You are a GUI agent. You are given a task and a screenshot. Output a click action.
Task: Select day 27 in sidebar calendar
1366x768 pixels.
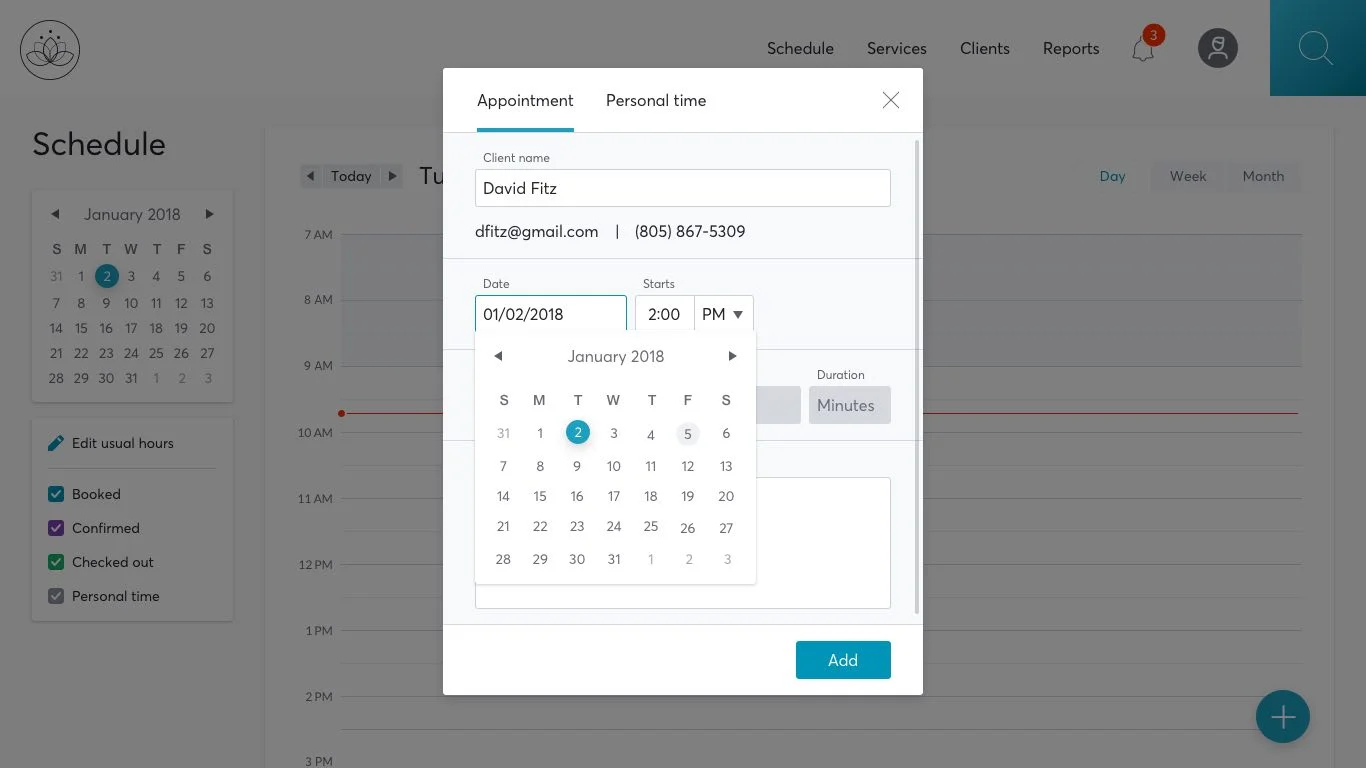(207, 353)
